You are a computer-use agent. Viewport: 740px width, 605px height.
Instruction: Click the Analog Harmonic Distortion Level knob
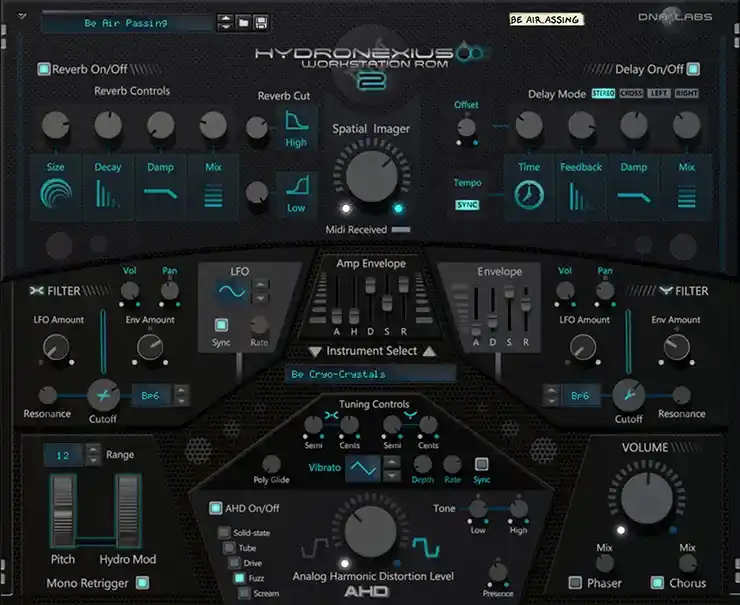click(x=370, y=532)
